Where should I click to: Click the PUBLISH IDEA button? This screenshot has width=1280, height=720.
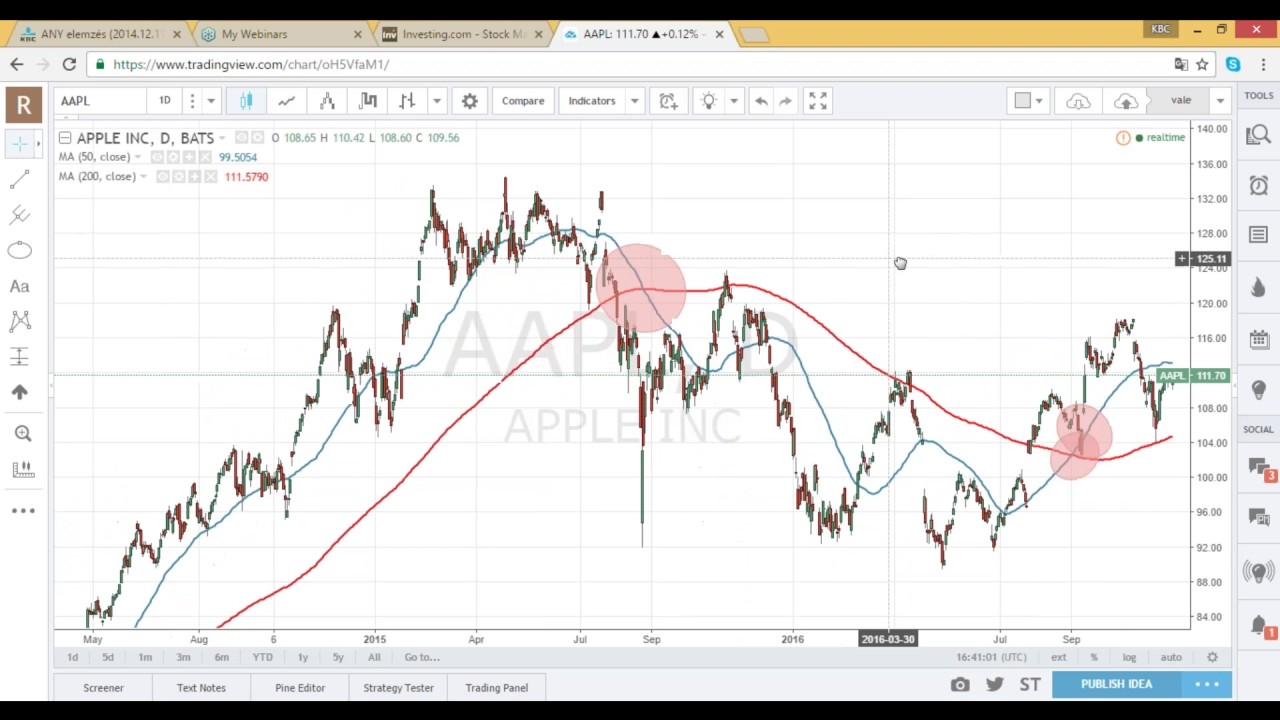pos(1116,685)
